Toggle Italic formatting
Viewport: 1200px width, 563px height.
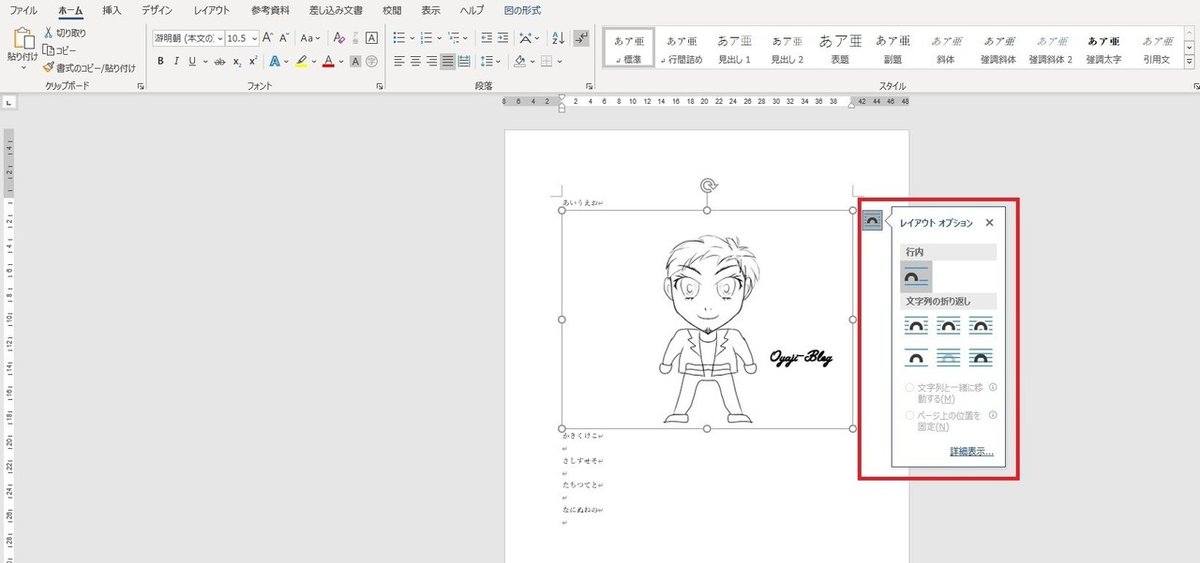pyautogui.click(x=177, y=61)
